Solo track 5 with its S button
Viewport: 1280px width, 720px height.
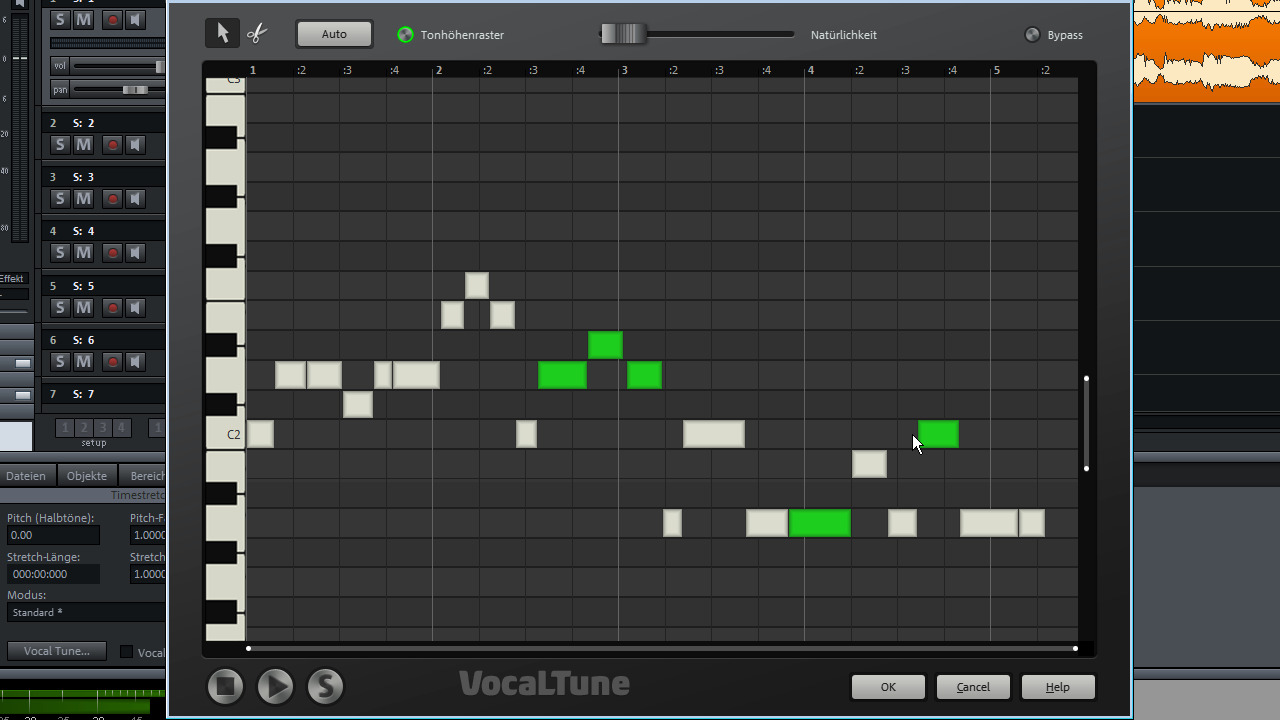(59, 308)
